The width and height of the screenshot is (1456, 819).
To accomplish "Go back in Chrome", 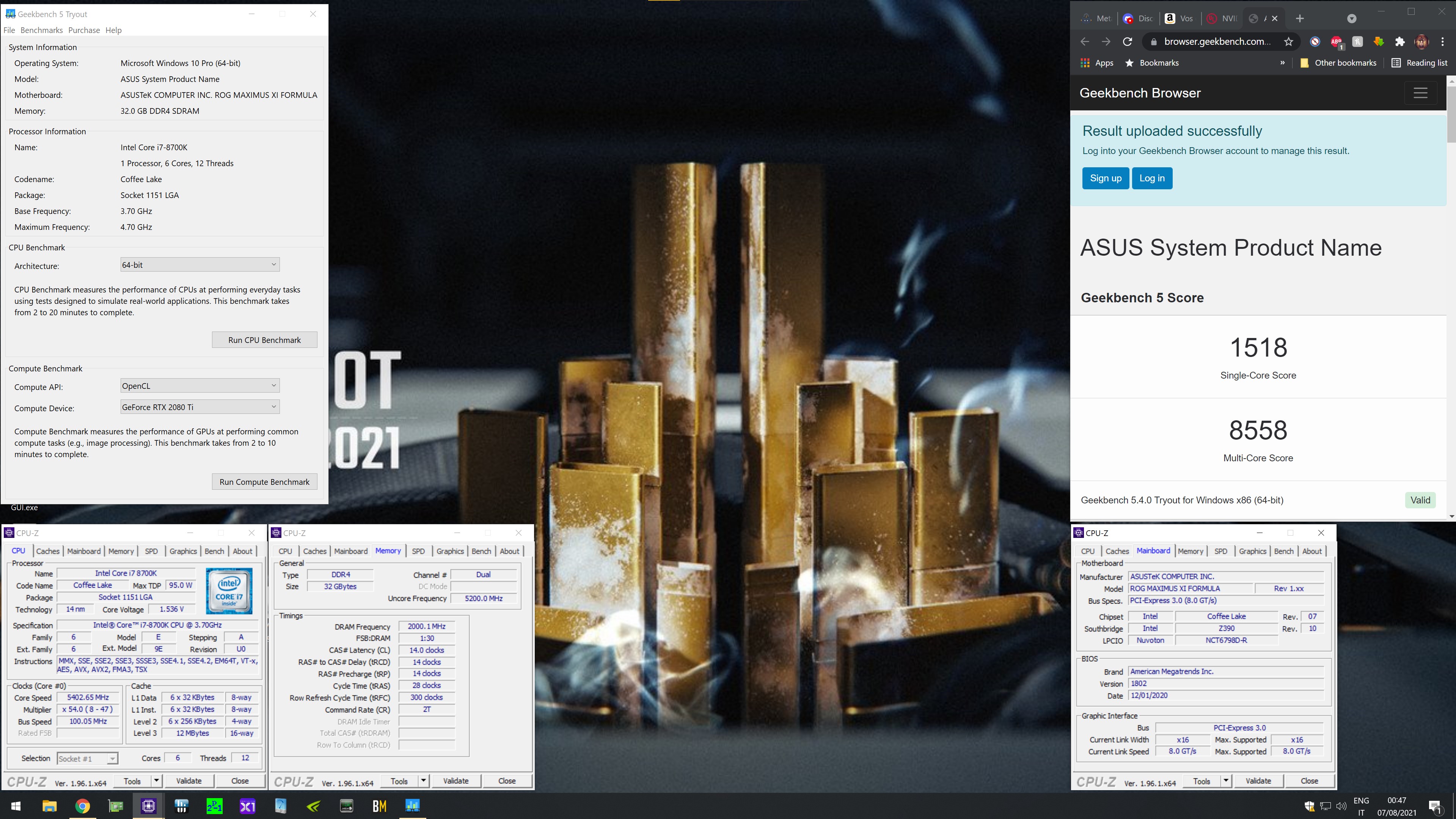I will 1084,41.
